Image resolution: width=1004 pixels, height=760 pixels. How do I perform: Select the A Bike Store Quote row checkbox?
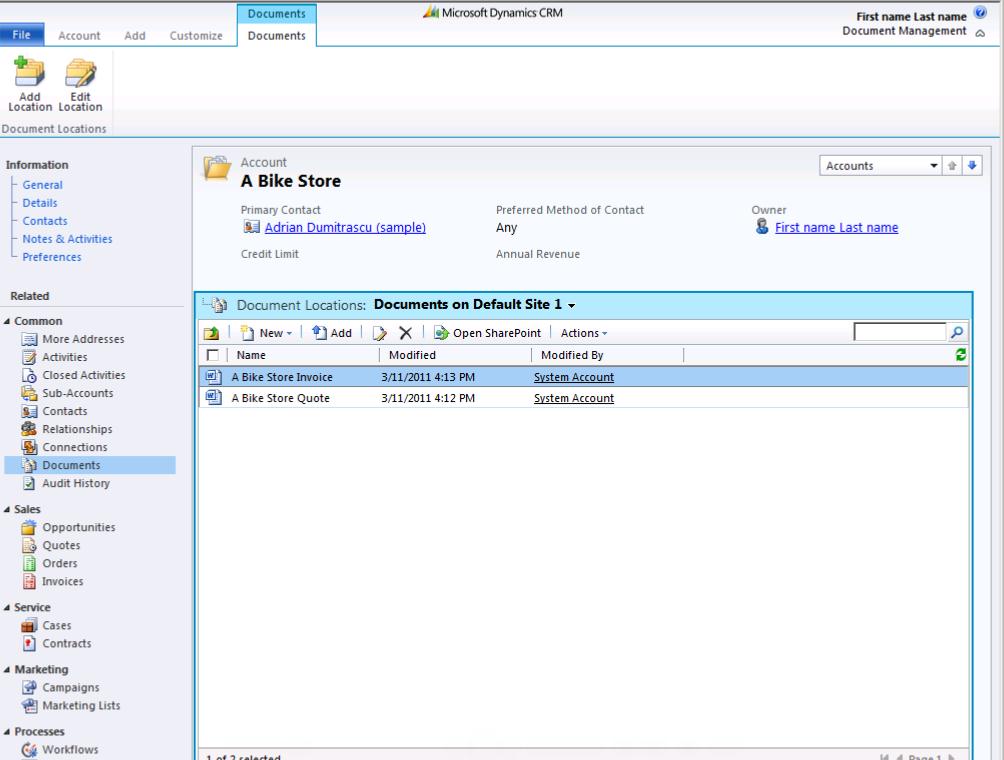[212, 397]
